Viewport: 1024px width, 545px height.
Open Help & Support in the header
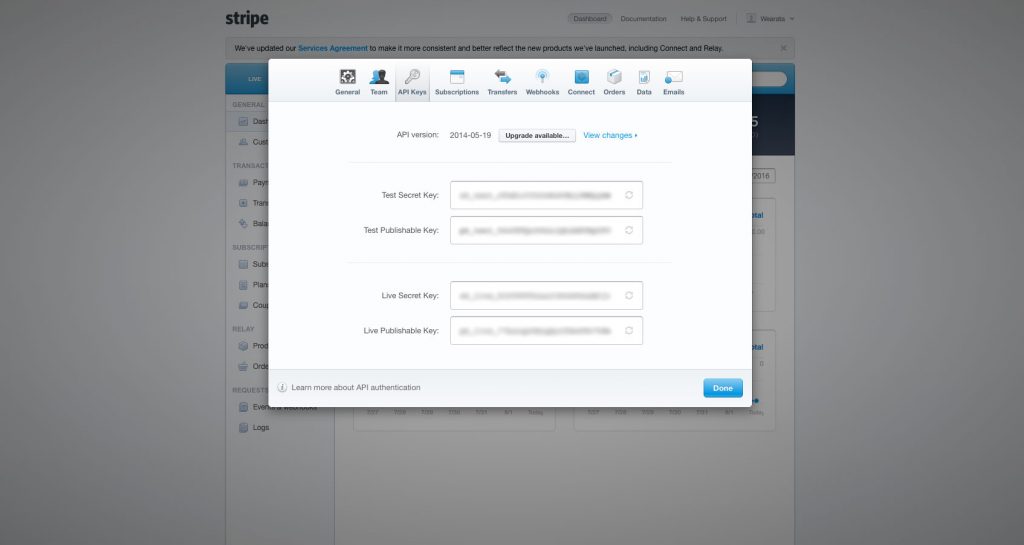point(703,19)
